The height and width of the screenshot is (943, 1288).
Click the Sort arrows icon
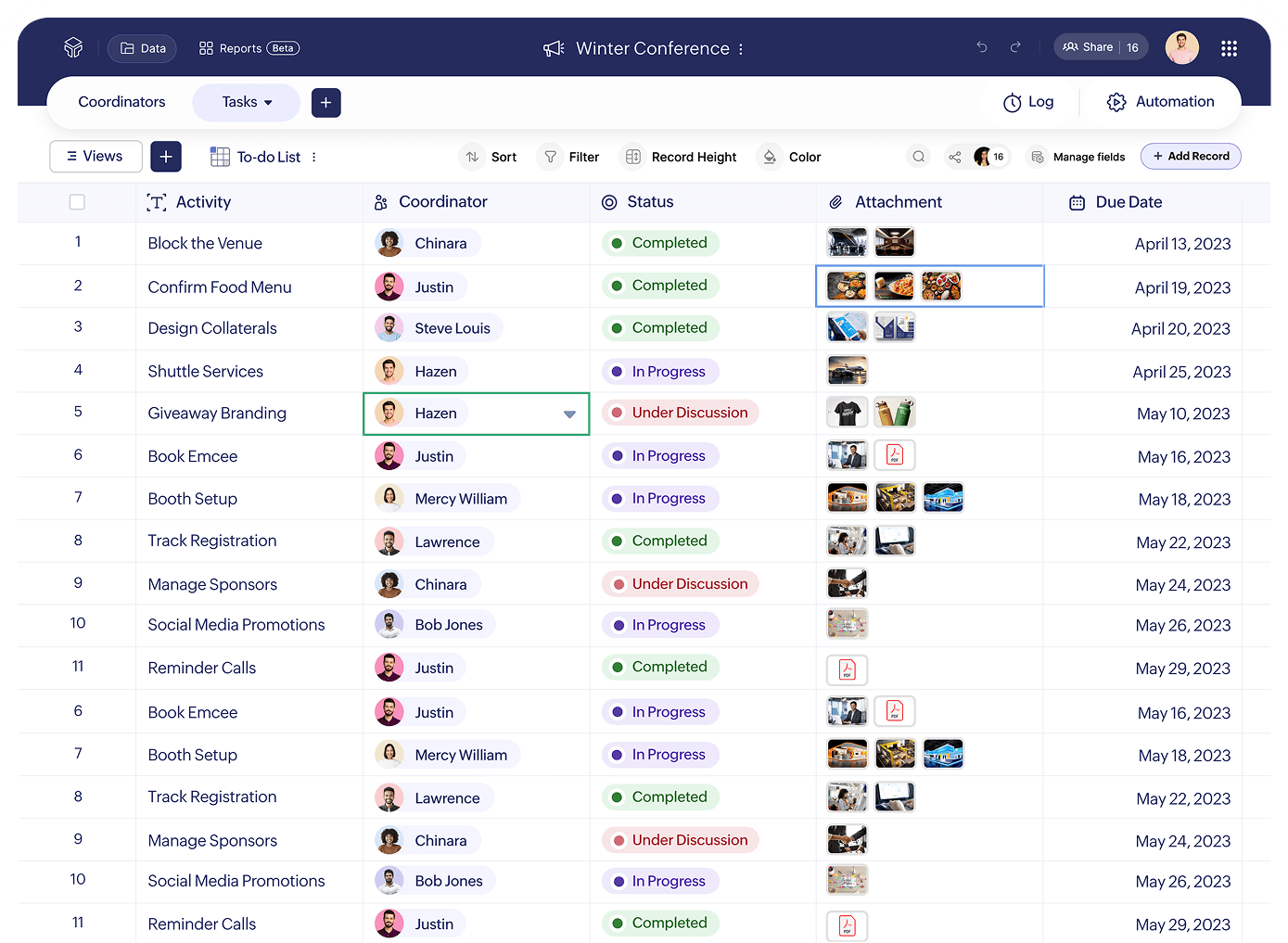473,157
